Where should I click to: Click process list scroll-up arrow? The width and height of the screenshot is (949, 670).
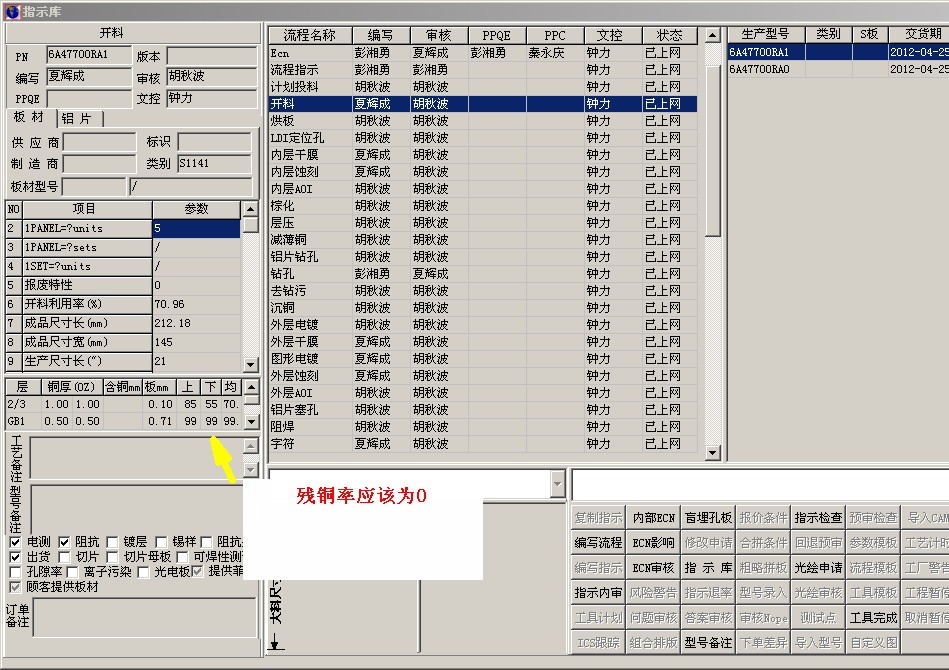tap(713, 36)
